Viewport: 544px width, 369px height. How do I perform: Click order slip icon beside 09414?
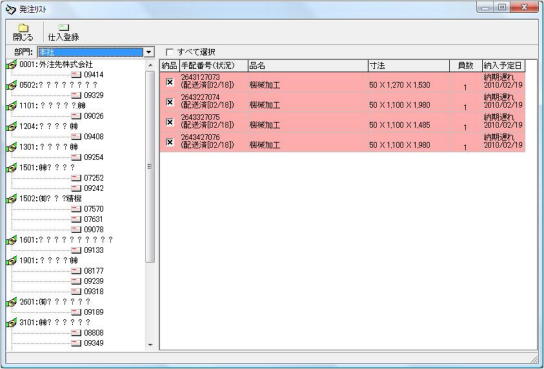tap(76, 75)
